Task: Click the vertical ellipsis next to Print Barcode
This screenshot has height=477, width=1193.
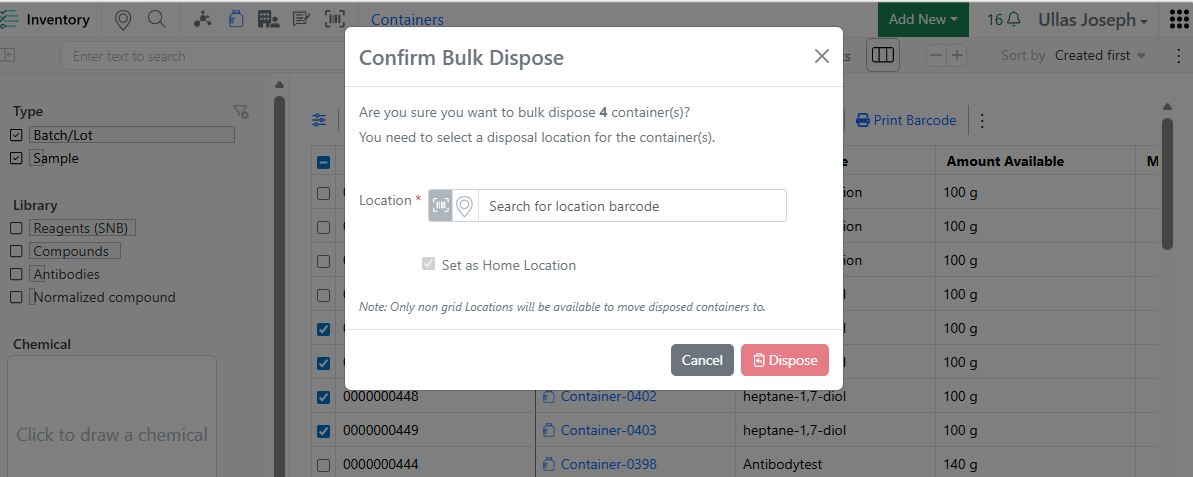Action: point(981,121)
